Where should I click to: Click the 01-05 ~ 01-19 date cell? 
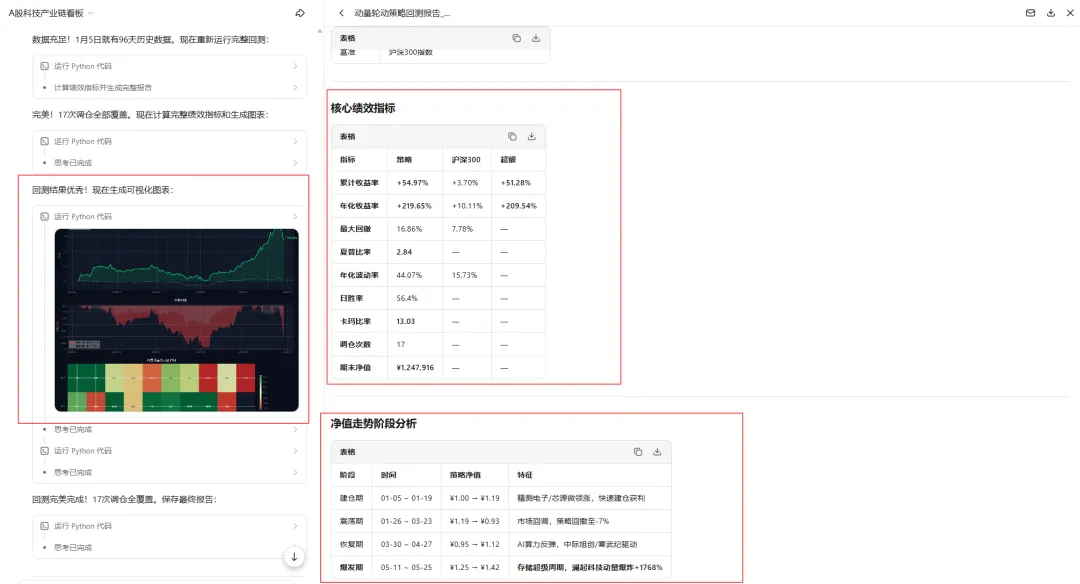point(406,498)
